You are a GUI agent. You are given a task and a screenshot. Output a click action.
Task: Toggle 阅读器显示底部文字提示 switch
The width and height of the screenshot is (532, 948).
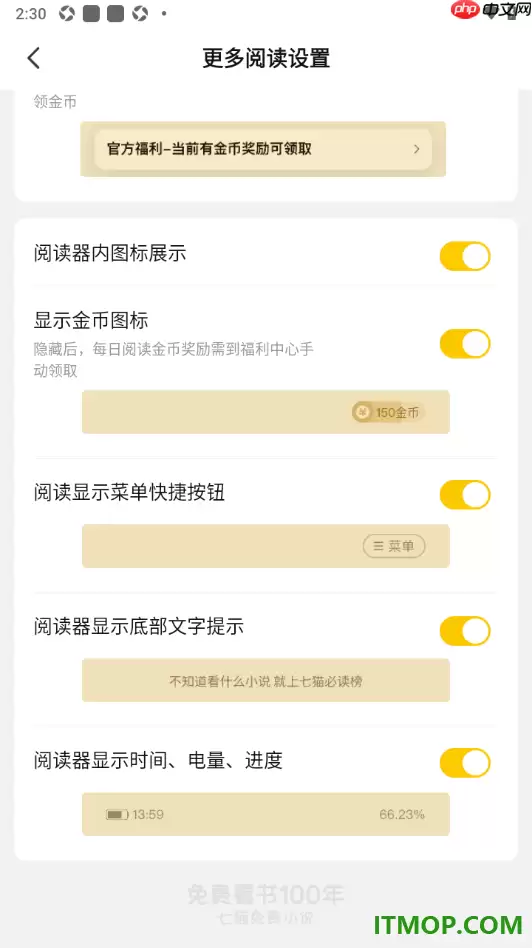pos(464,631)
